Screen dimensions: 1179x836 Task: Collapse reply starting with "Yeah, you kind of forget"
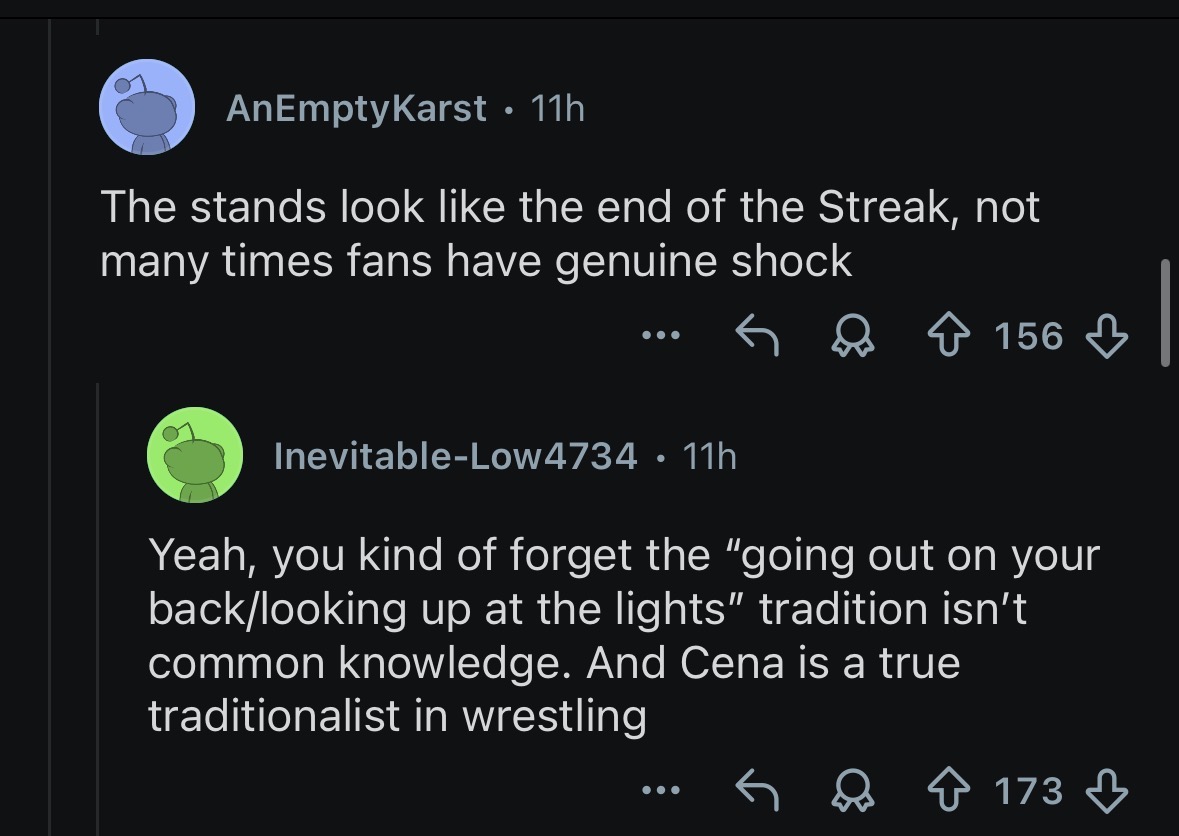tap(620, 635)
